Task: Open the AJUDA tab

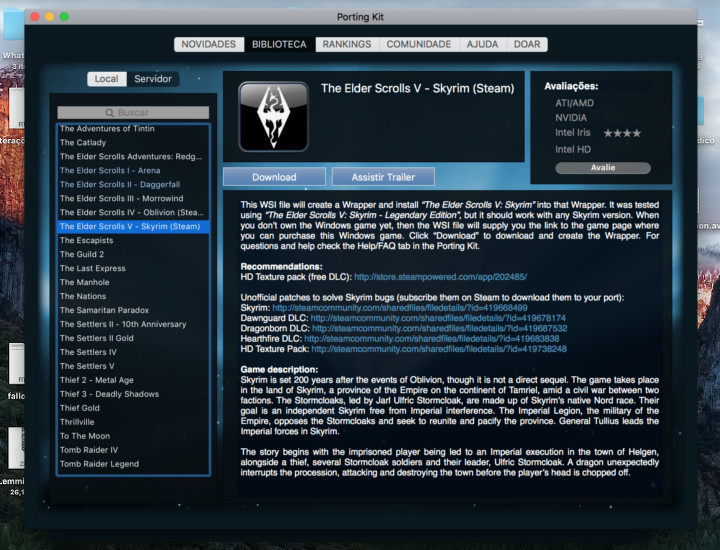Action: (x=482, y=45)
